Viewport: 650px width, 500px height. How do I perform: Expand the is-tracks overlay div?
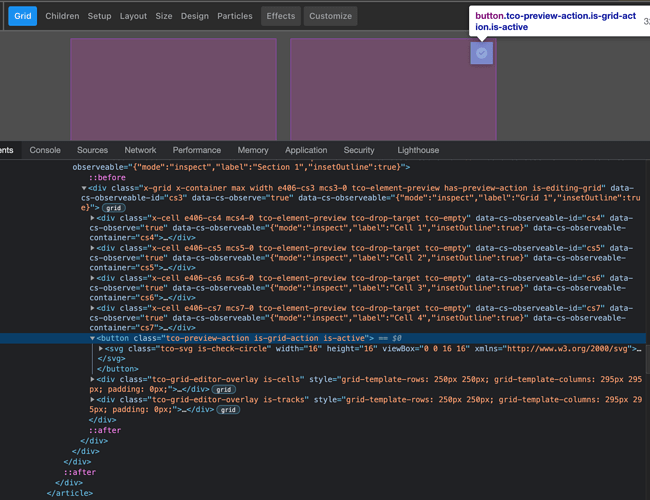point(93,399)
